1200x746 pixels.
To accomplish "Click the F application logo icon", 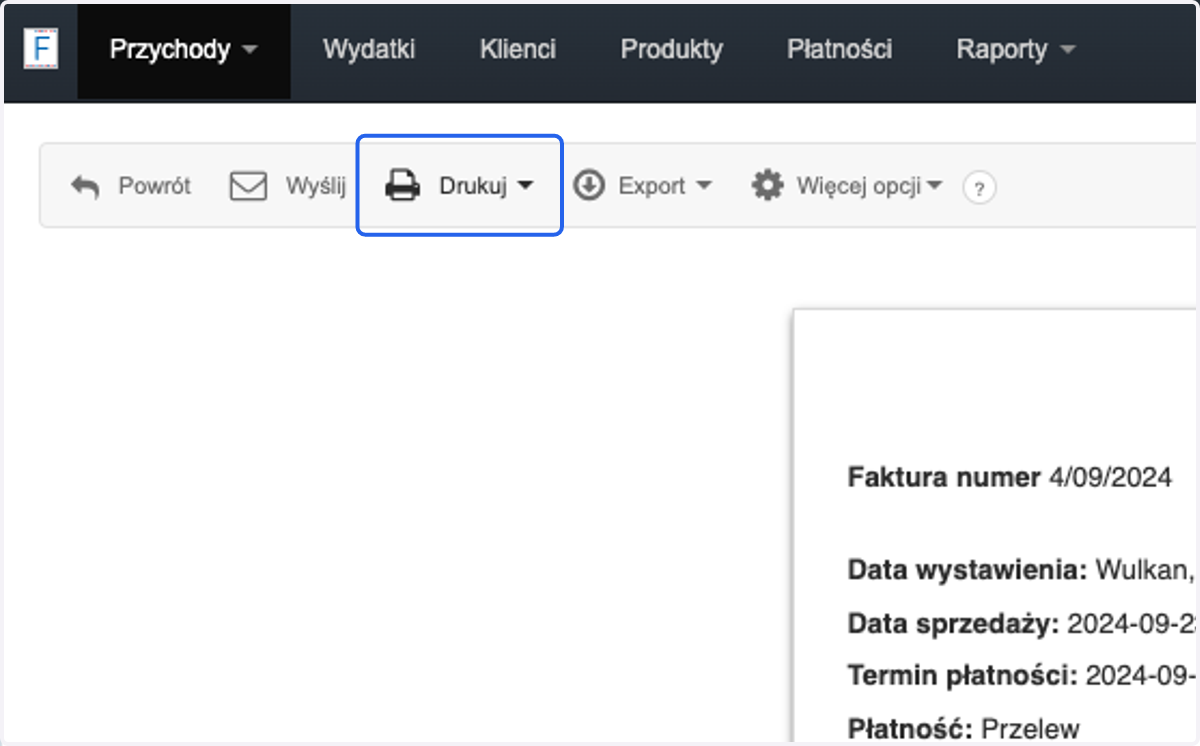I will (x=41, y=50).
